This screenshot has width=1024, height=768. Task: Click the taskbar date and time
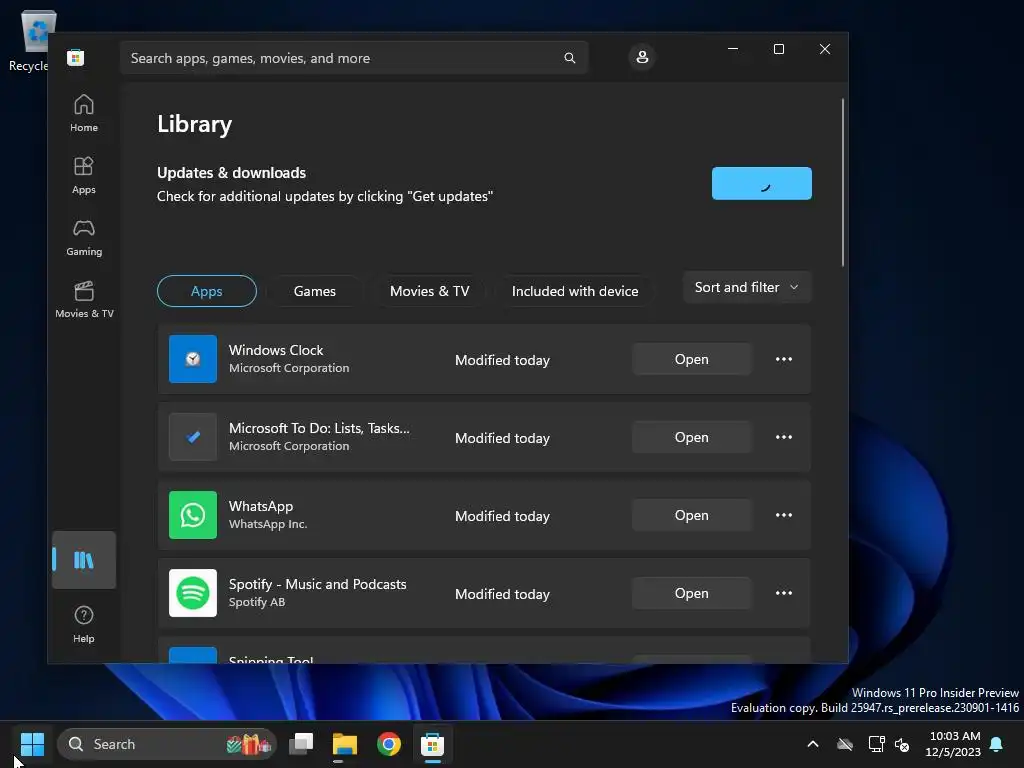click(x=953, y=744)
